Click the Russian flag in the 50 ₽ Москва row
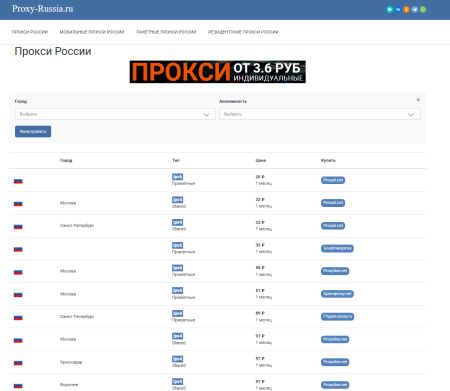 18,272
